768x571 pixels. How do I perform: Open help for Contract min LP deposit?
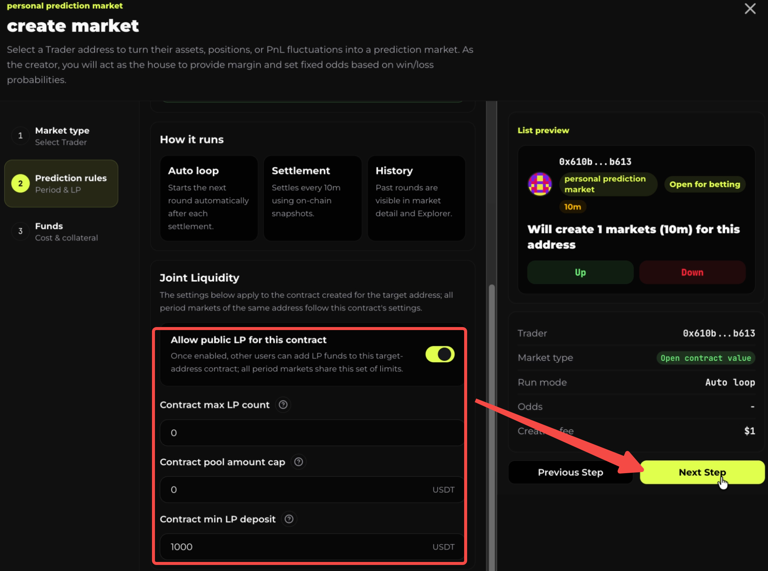pos(289,519)
